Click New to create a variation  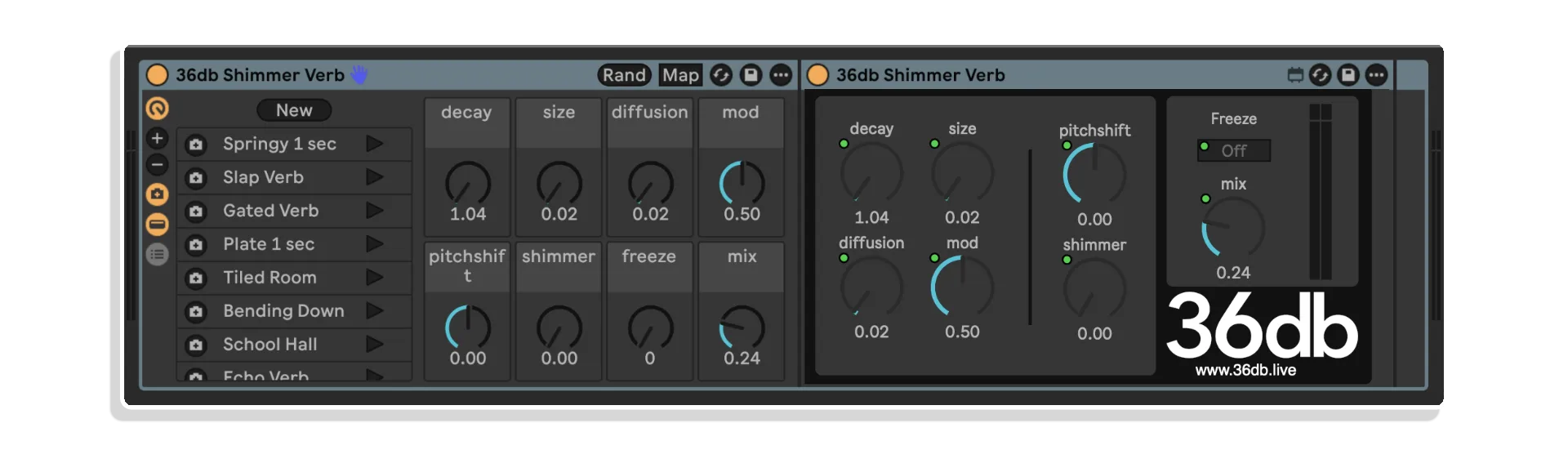pos(294,110)
